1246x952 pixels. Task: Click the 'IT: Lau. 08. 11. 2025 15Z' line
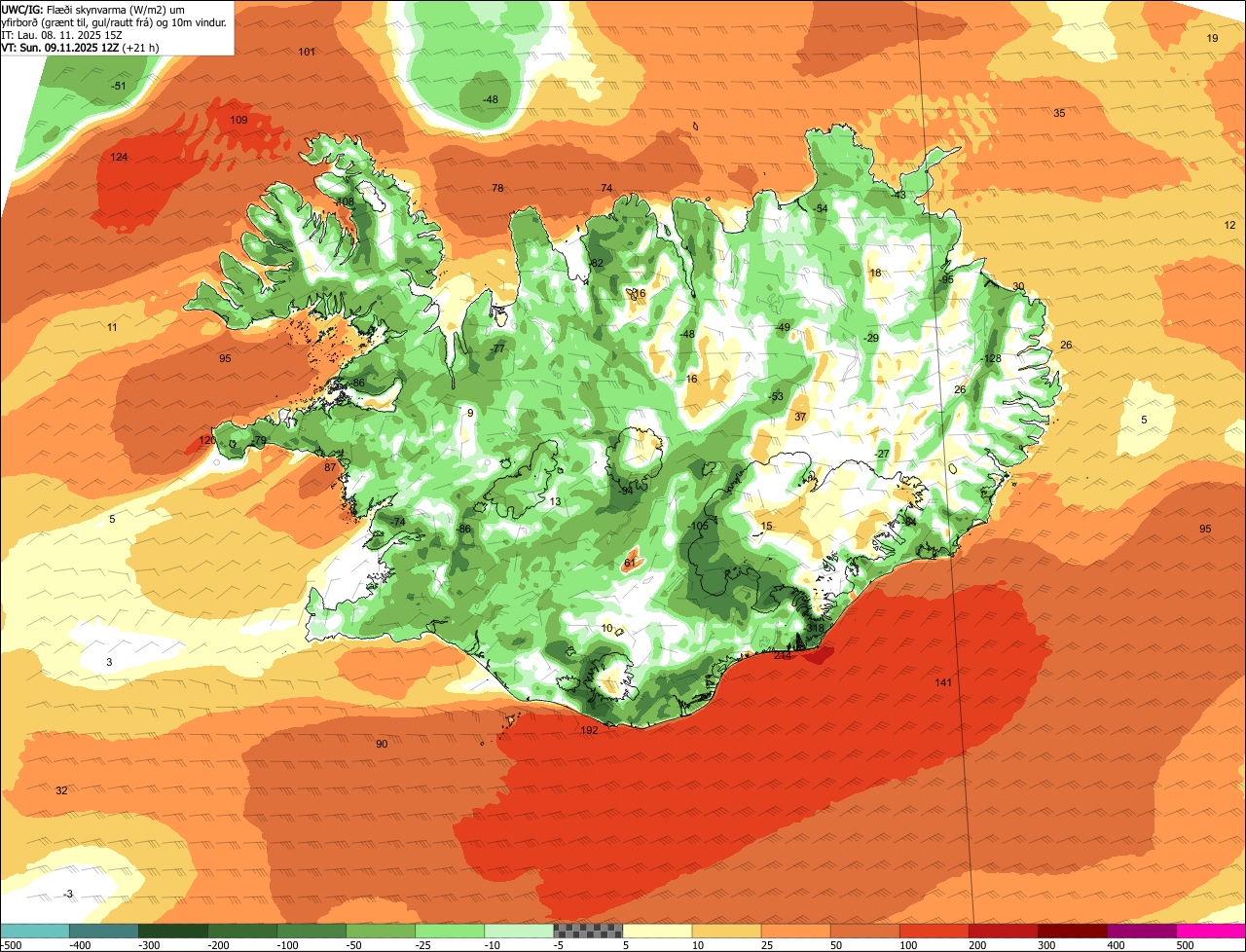61,34
